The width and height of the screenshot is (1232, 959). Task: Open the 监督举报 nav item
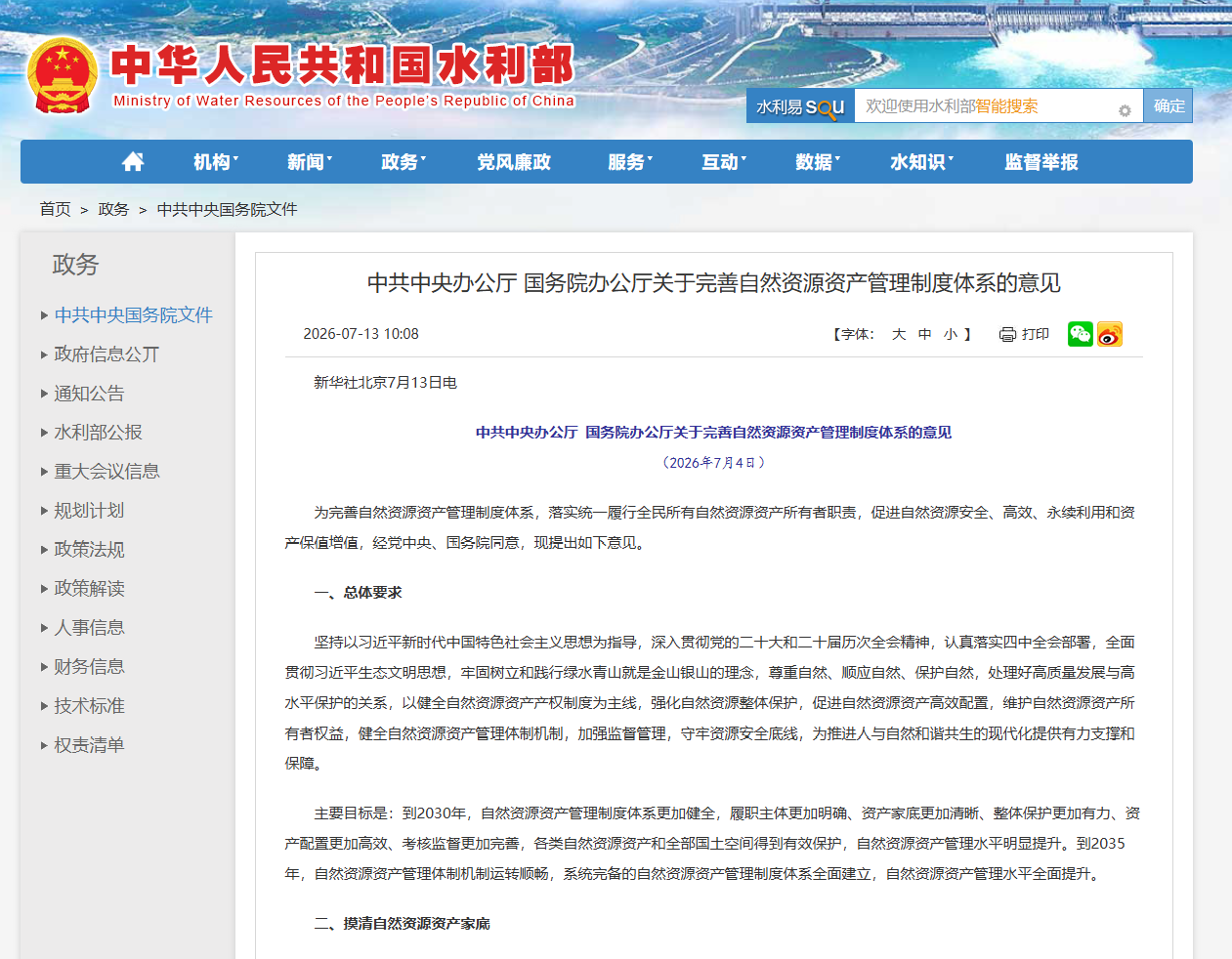pos(1041,162)
